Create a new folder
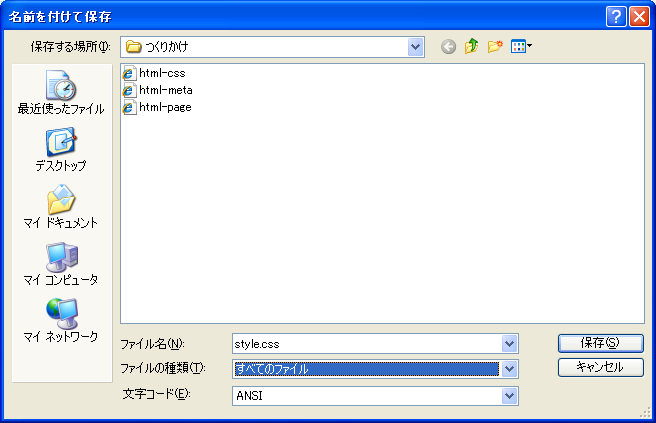The image size is (656, 423). (495, 46)
